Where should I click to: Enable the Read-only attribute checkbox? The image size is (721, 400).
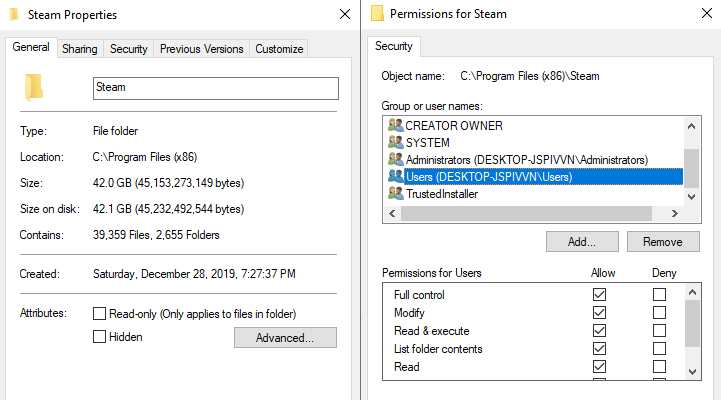tap(99, 314)
